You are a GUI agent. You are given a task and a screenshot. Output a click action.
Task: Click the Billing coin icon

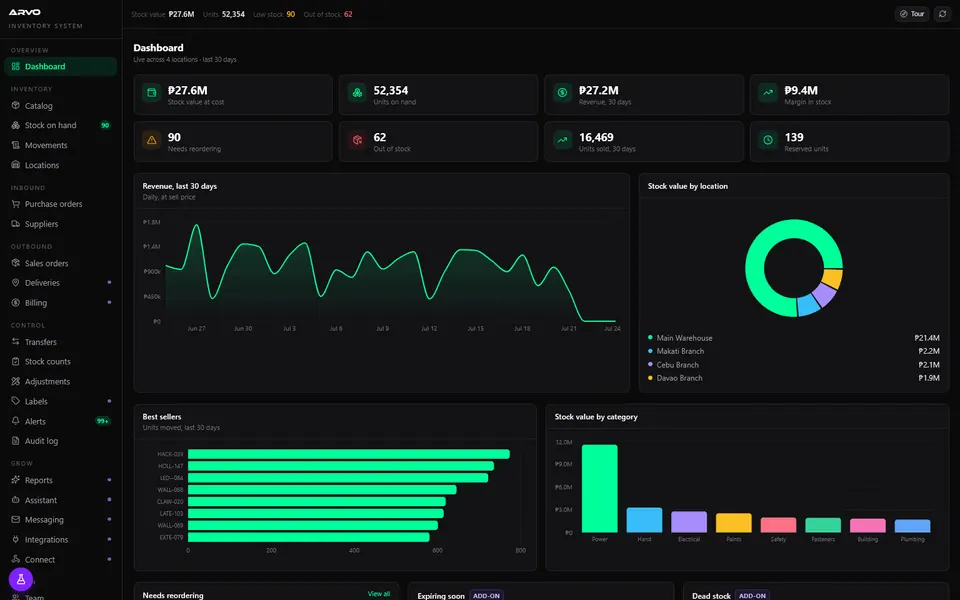point(16,302)
